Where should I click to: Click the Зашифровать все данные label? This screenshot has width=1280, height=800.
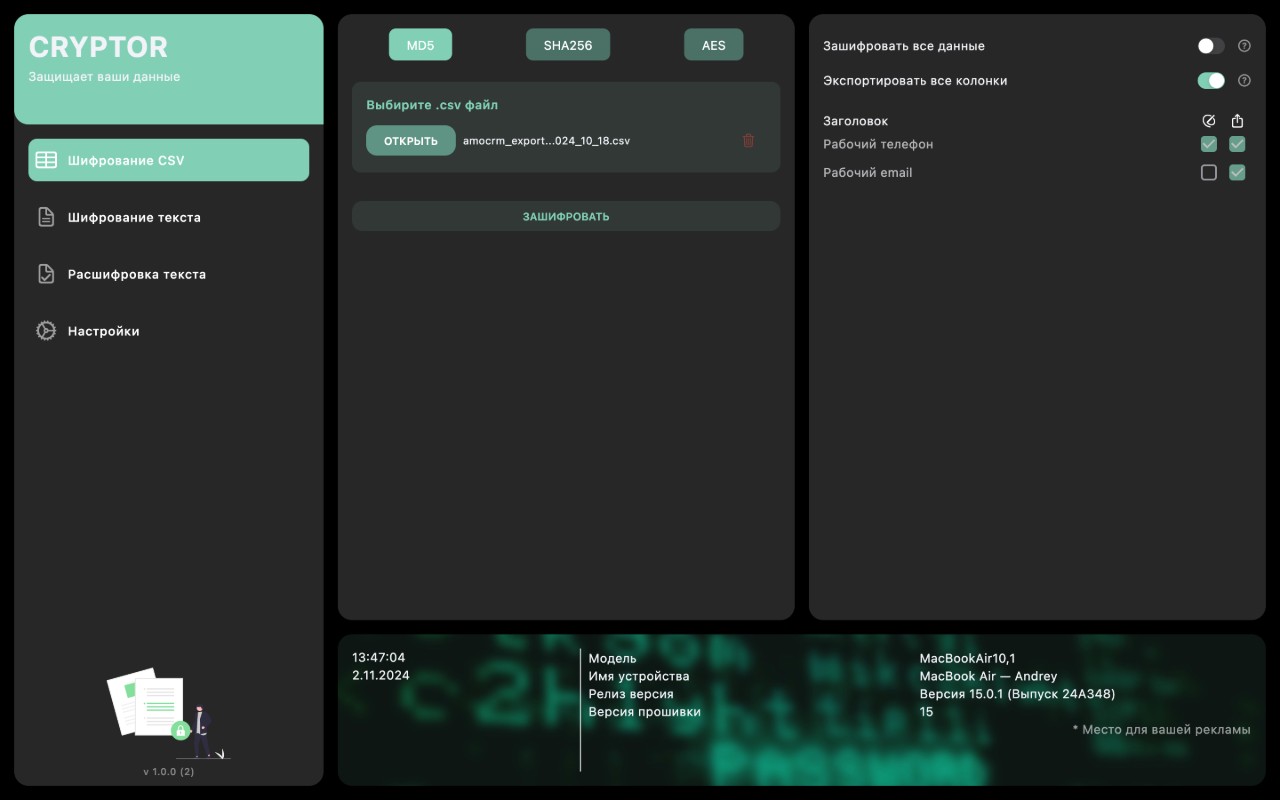click(904, 46)
